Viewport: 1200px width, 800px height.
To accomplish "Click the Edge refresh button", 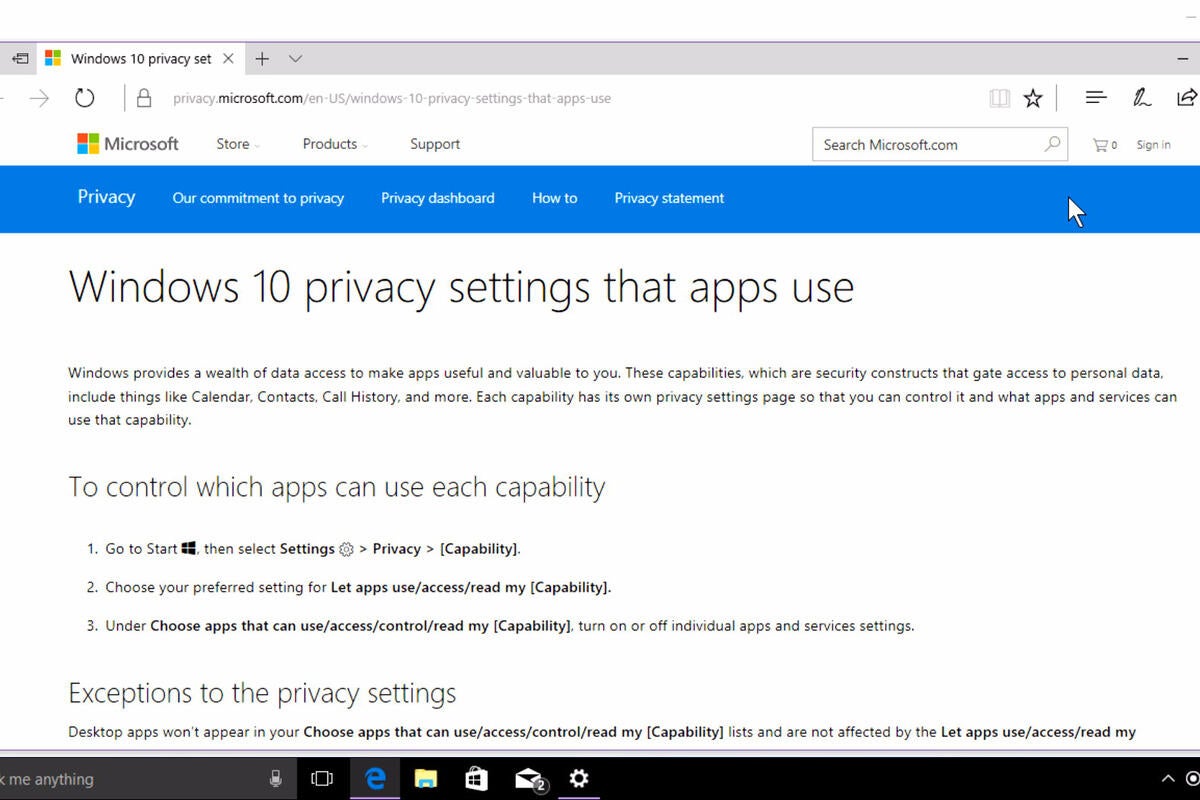I will point(85,98).
